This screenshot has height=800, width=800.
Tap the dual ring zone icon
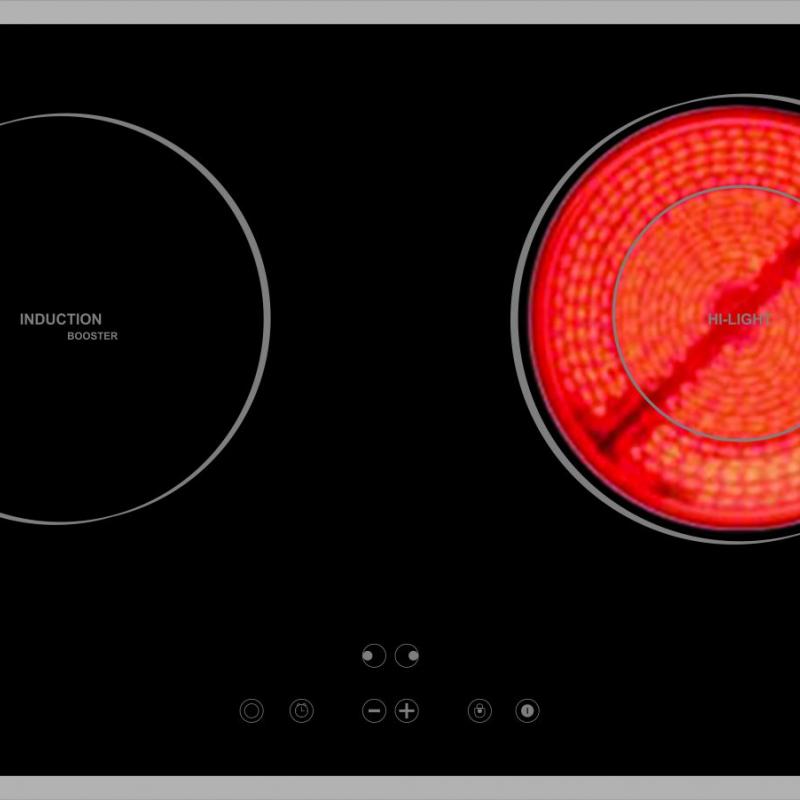click(x=252, y=711)
